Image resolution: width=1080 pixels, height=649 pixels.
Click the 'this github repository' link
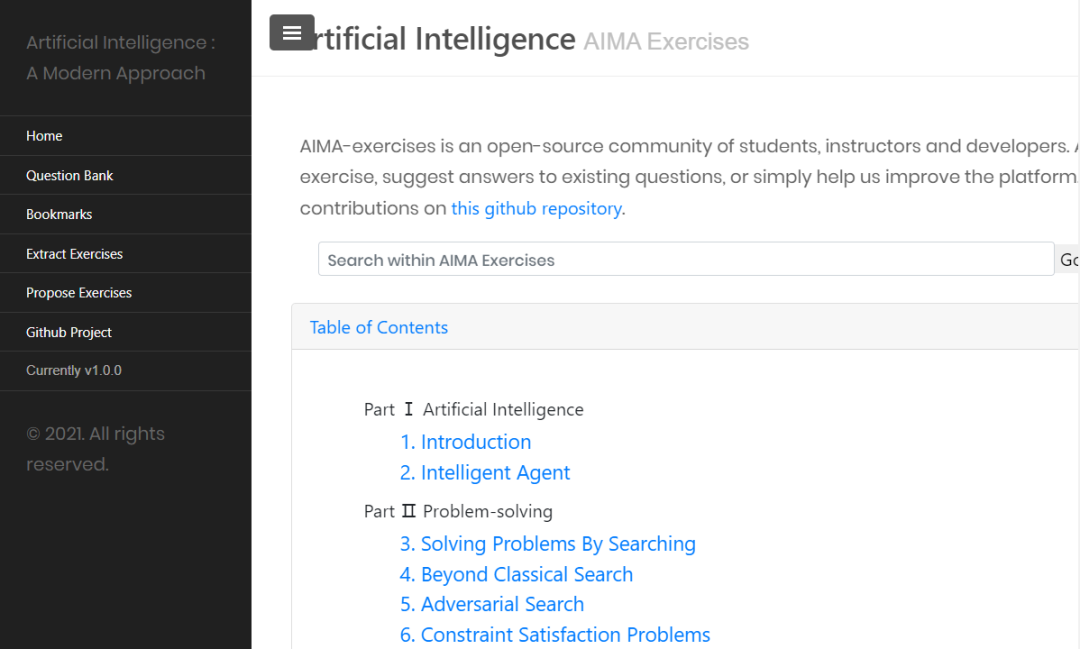(536, 209)
